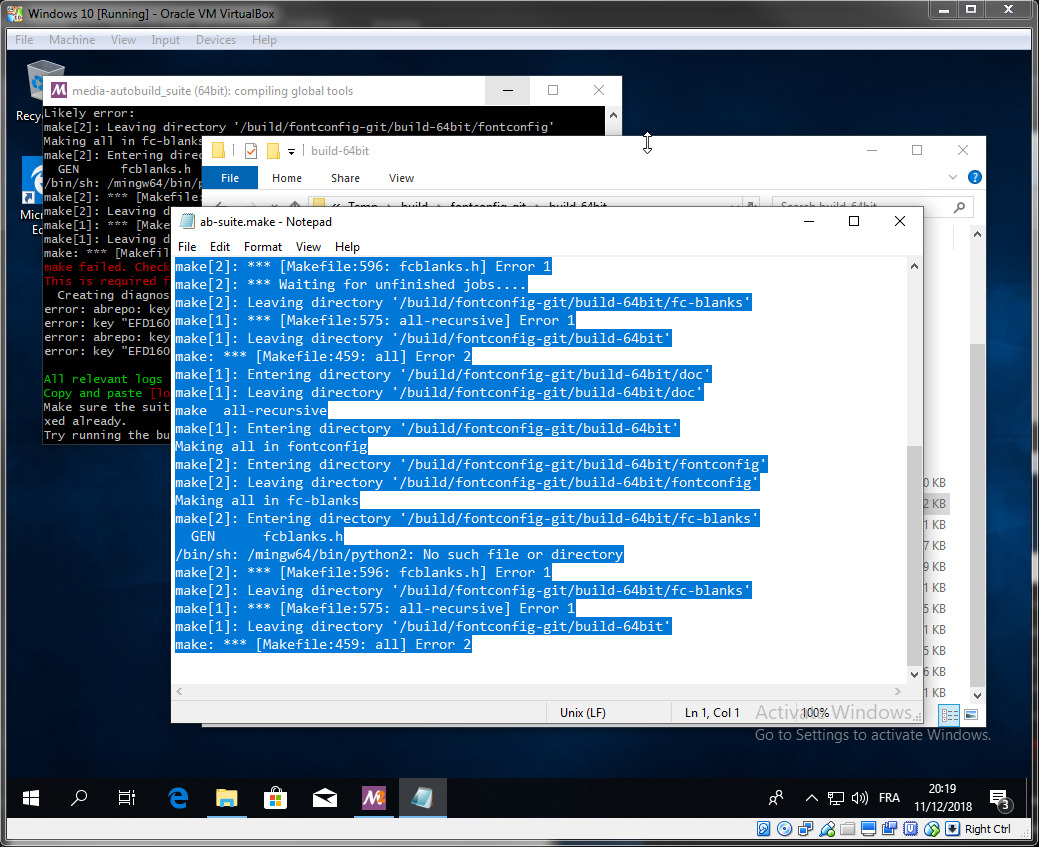Open Action Center notifications

point(999,799)
